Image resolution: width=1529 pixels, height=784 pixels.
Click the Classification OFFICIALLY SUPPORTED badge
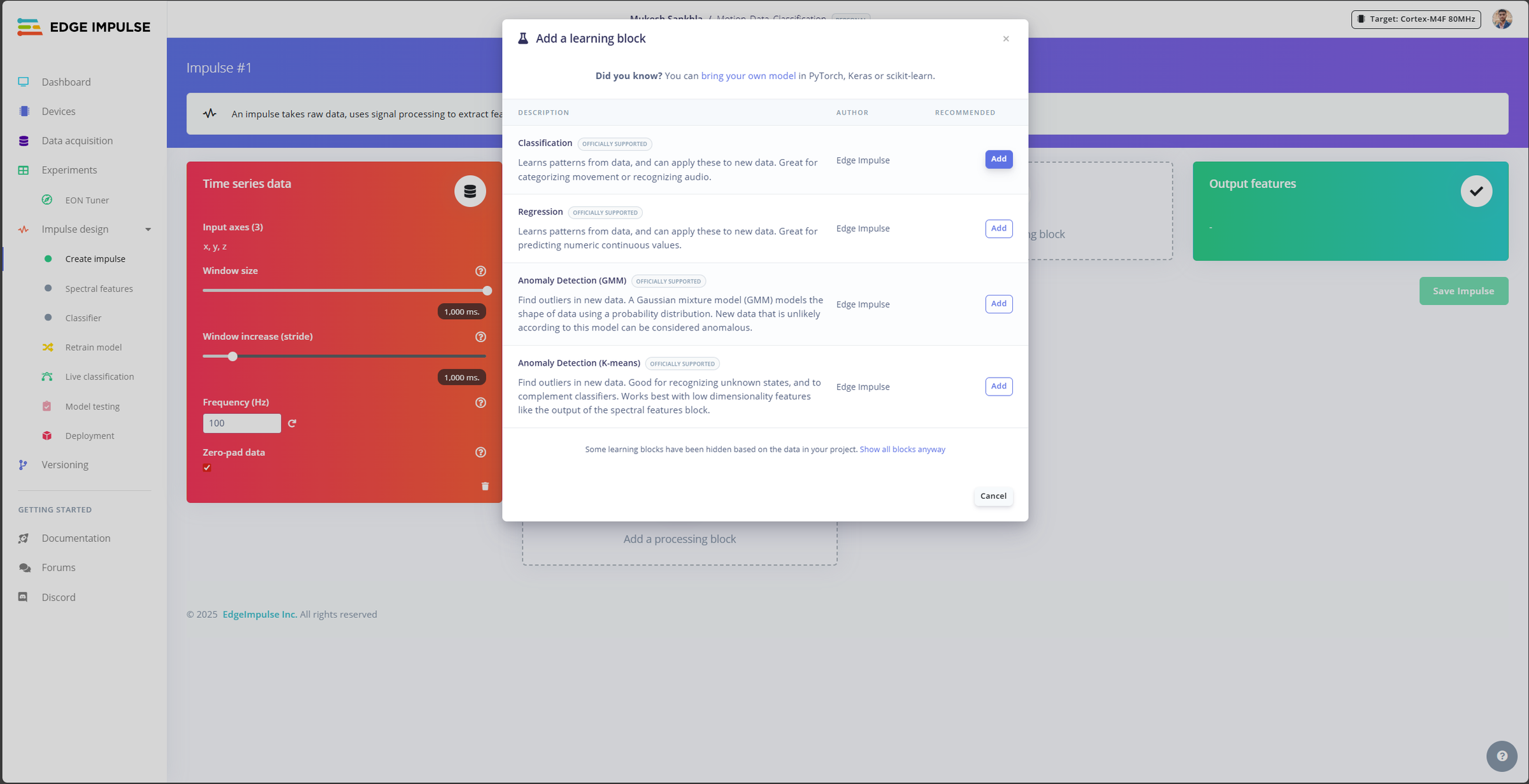tap(614, 144)
